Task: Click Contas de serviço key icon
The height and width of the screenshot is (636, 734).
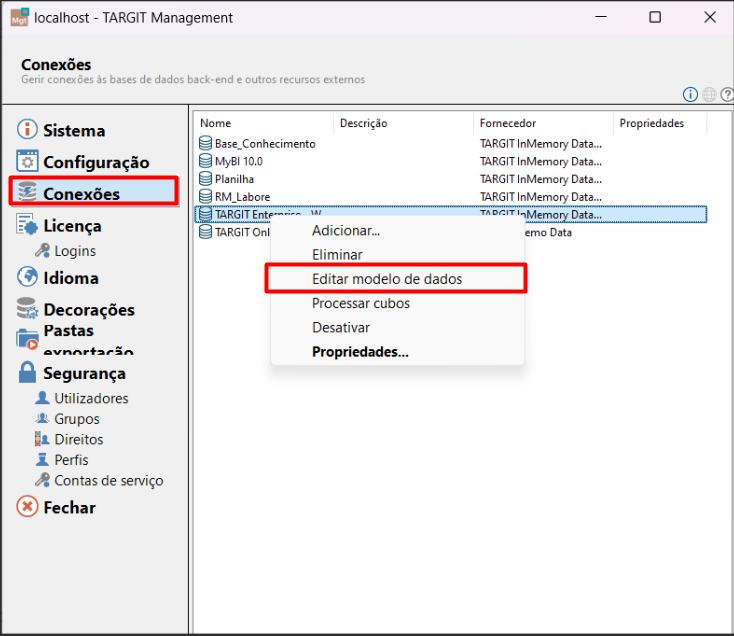Action: [x=43, y=480]
